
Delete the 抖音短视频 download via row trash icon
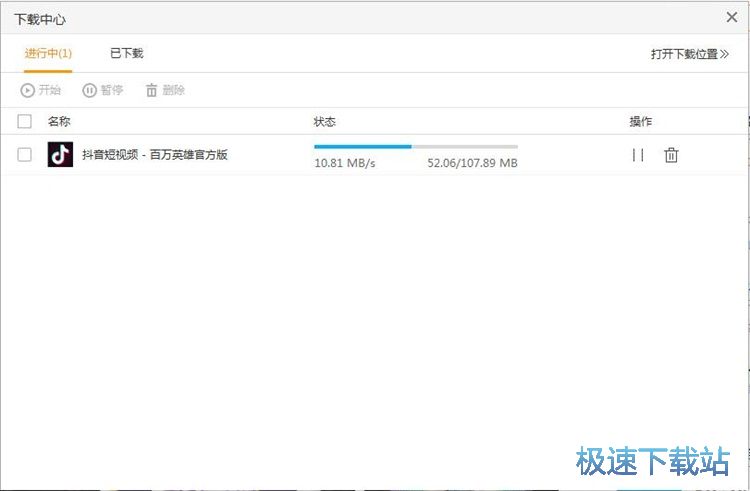(x=671, y=155)
